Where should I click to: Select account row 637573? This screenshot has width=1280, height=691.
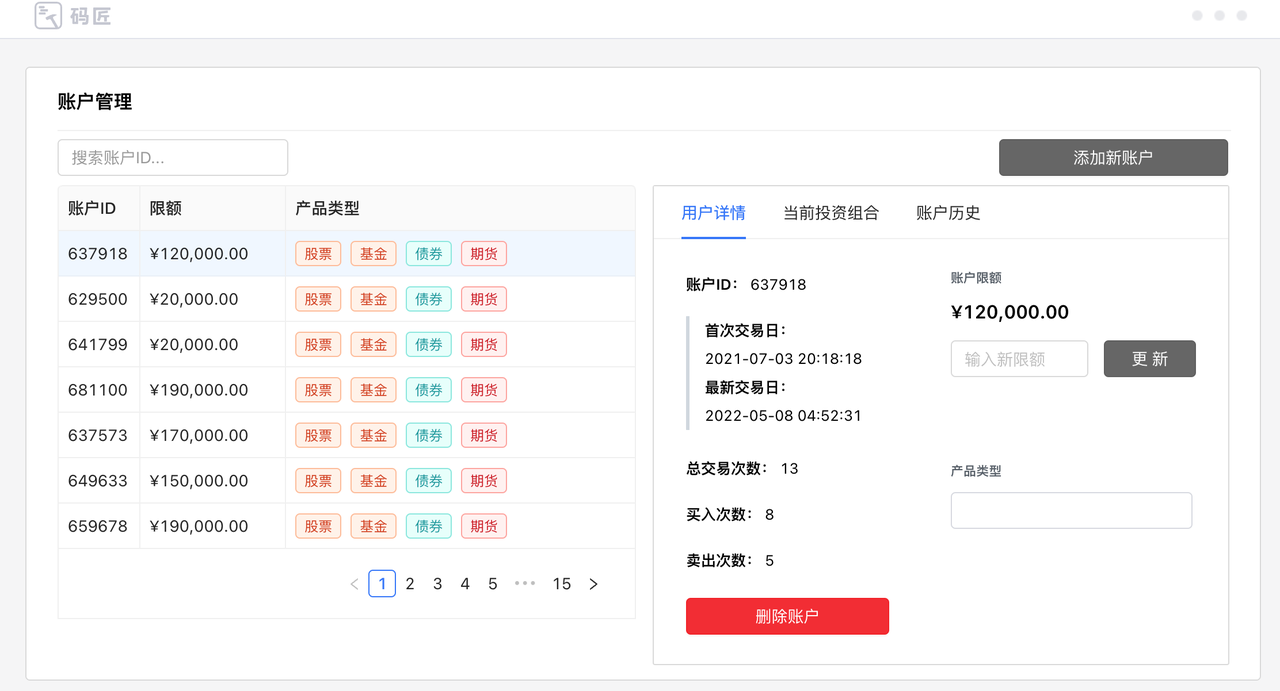pos(347,435)
